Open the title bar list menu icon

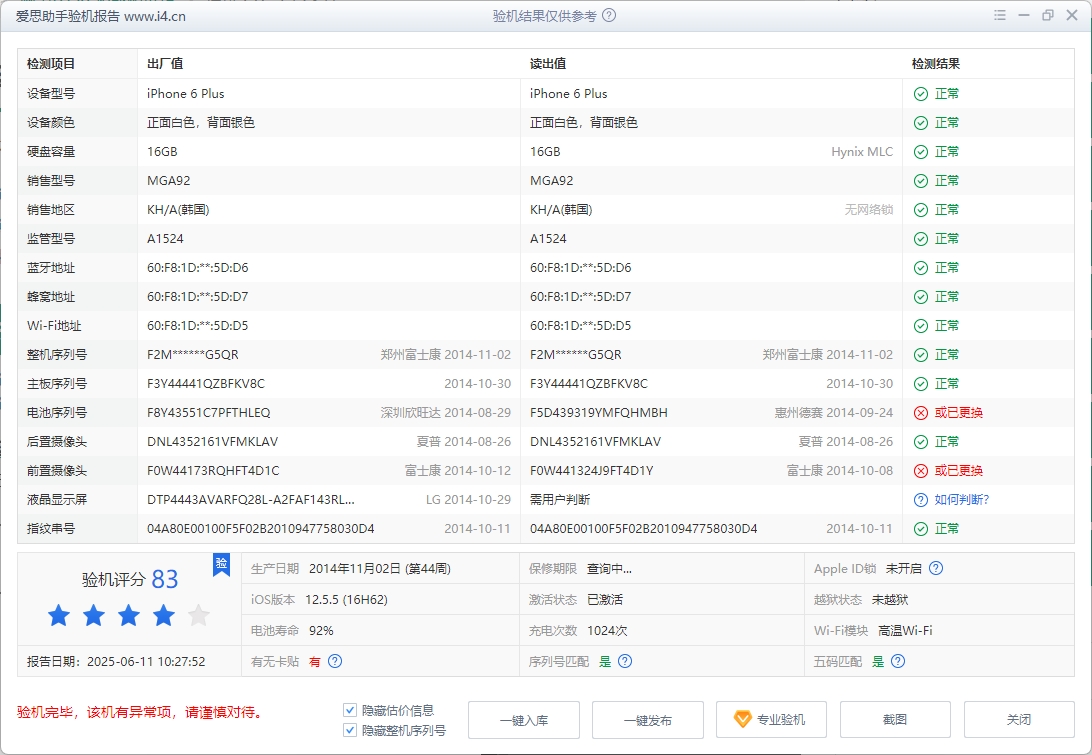(999, 15)
